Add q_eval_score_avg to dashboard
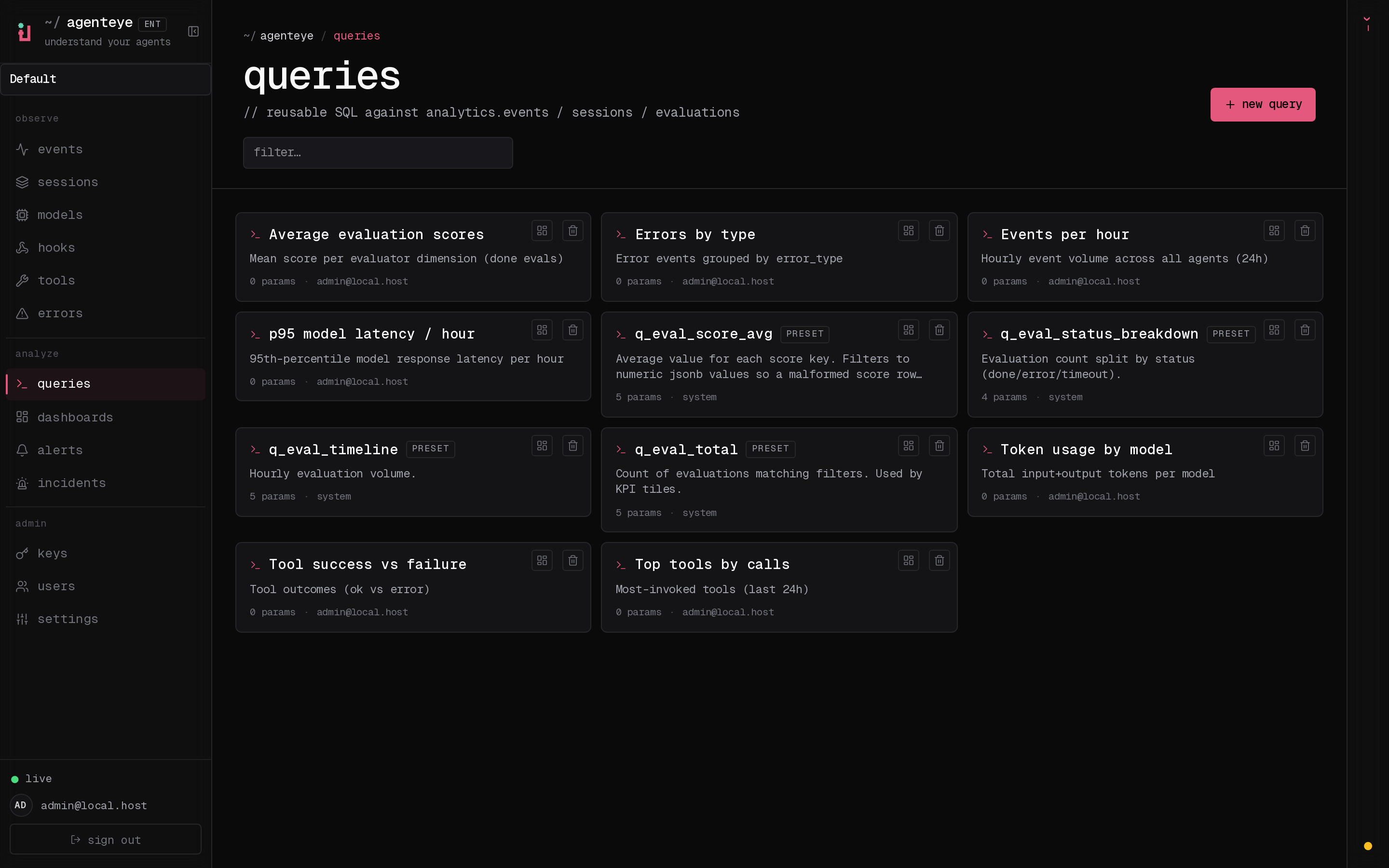1389x868 pixels. tap(908, 330)
